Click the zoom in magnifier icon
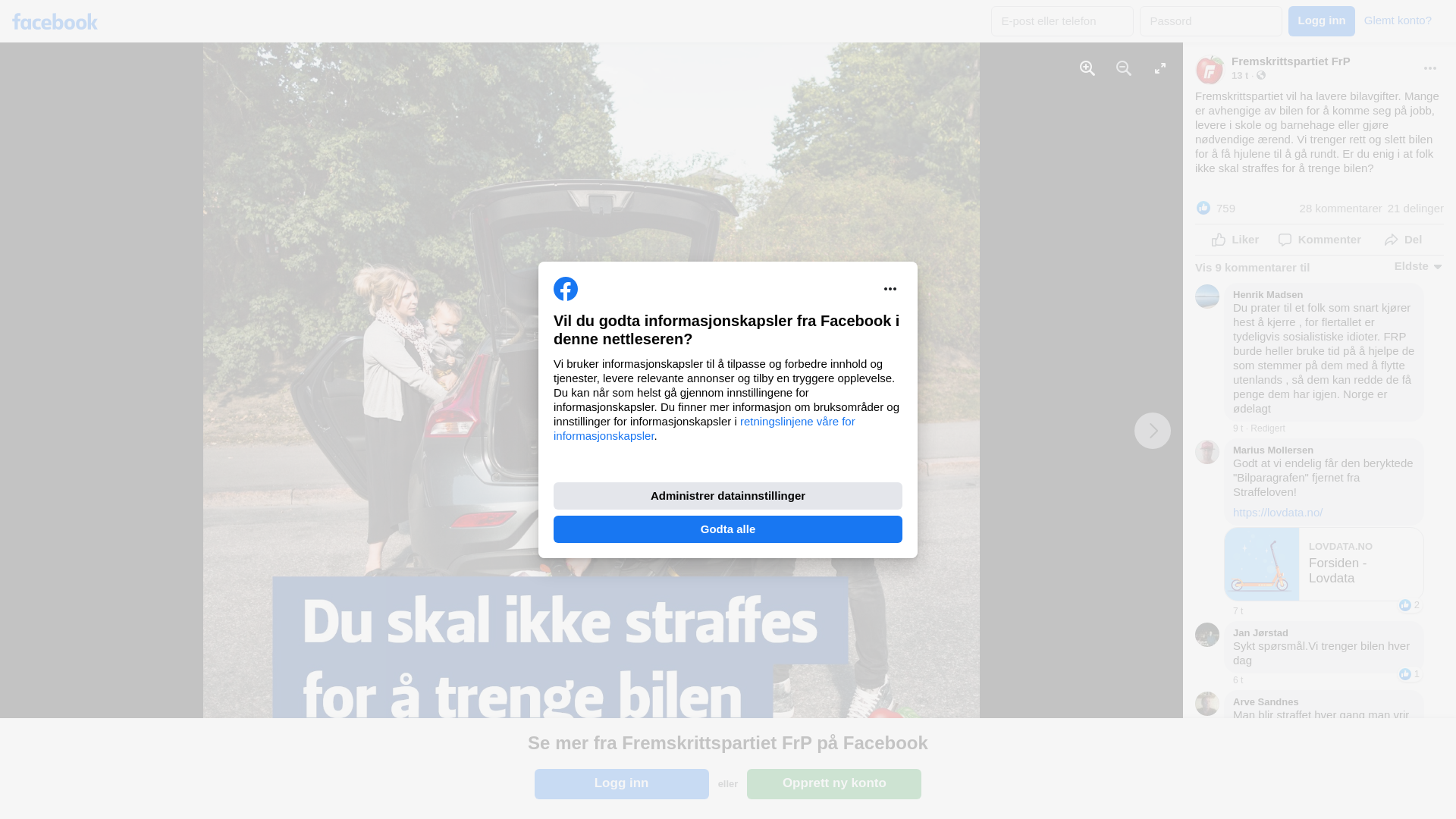1456x819 pixels. point(1087,69)
